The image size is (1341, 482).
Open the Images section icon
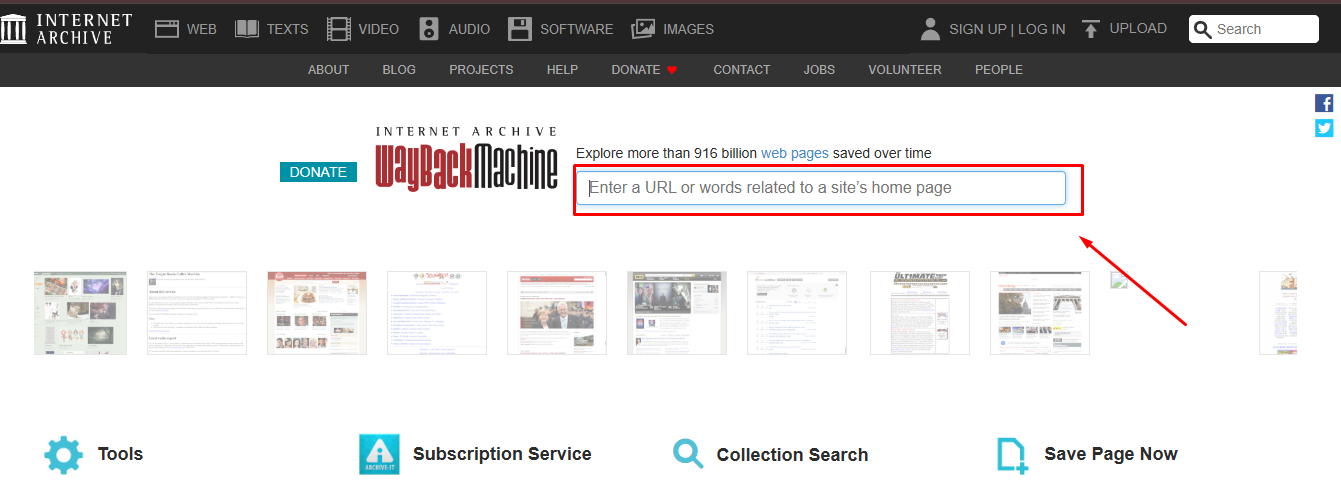pyautogui.click(x=643, y=29)
